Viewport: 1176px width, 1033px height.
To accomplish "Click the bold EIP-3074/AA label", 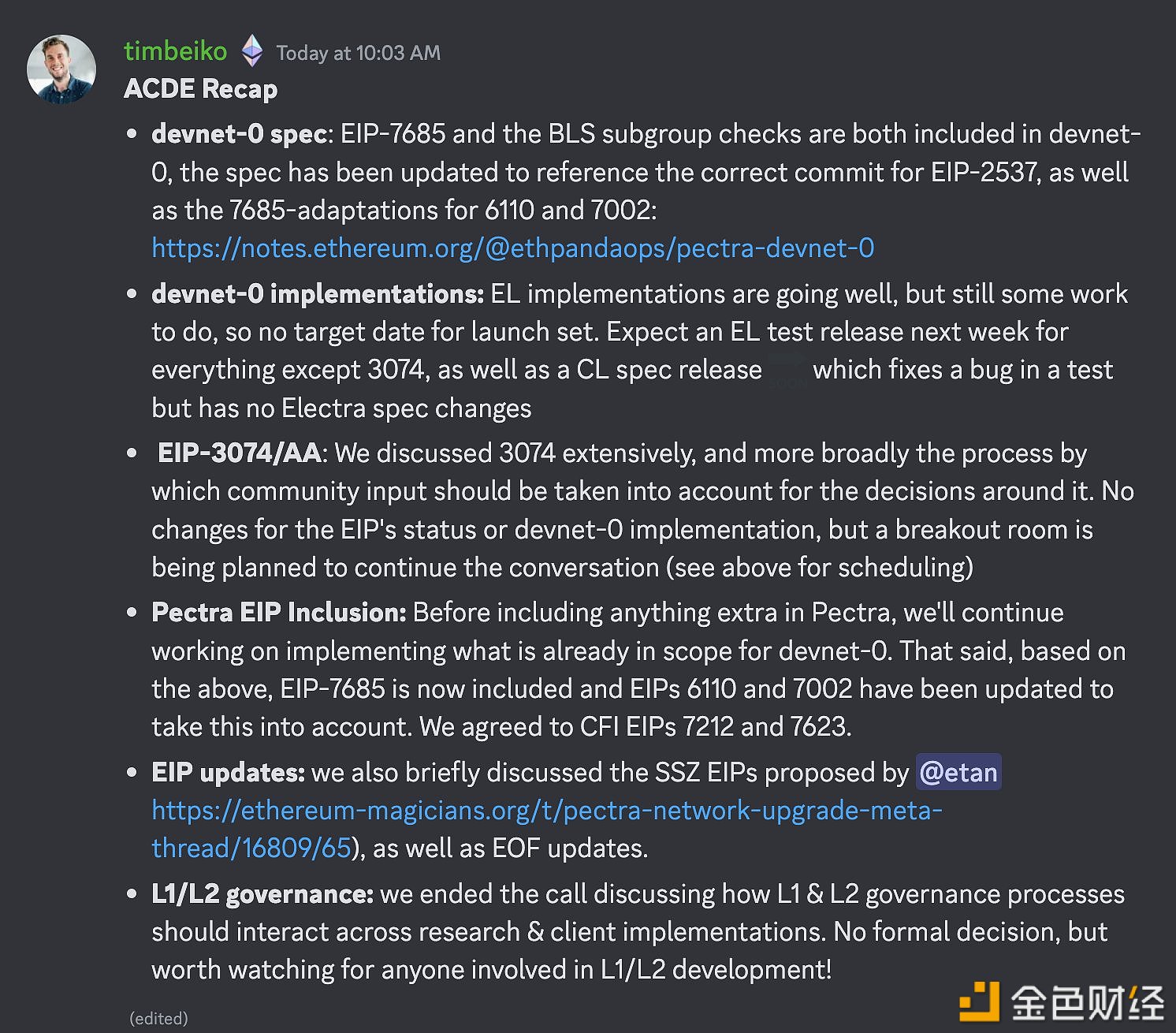I will click(240, 453).
